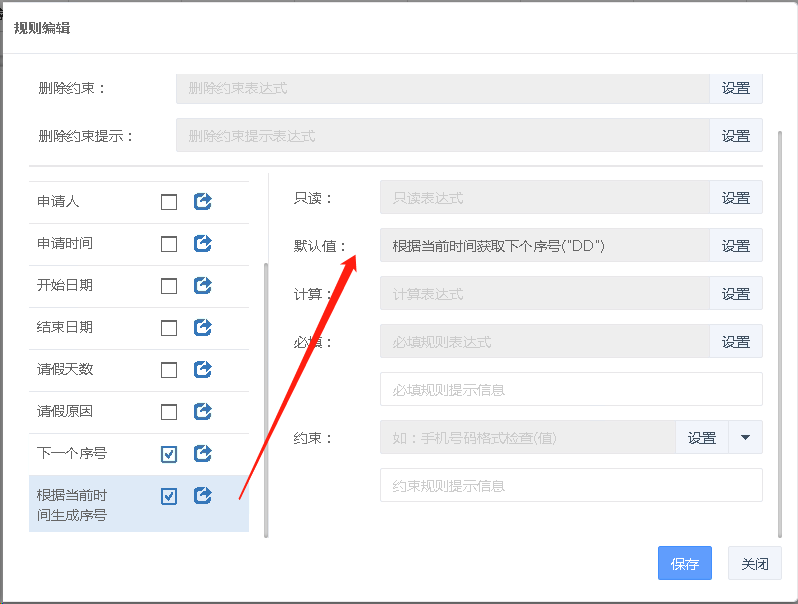Screen dimensions: 798x604
Task: Uncheck the 下一个序号 checkbox
Action: (x=169, y=454)
